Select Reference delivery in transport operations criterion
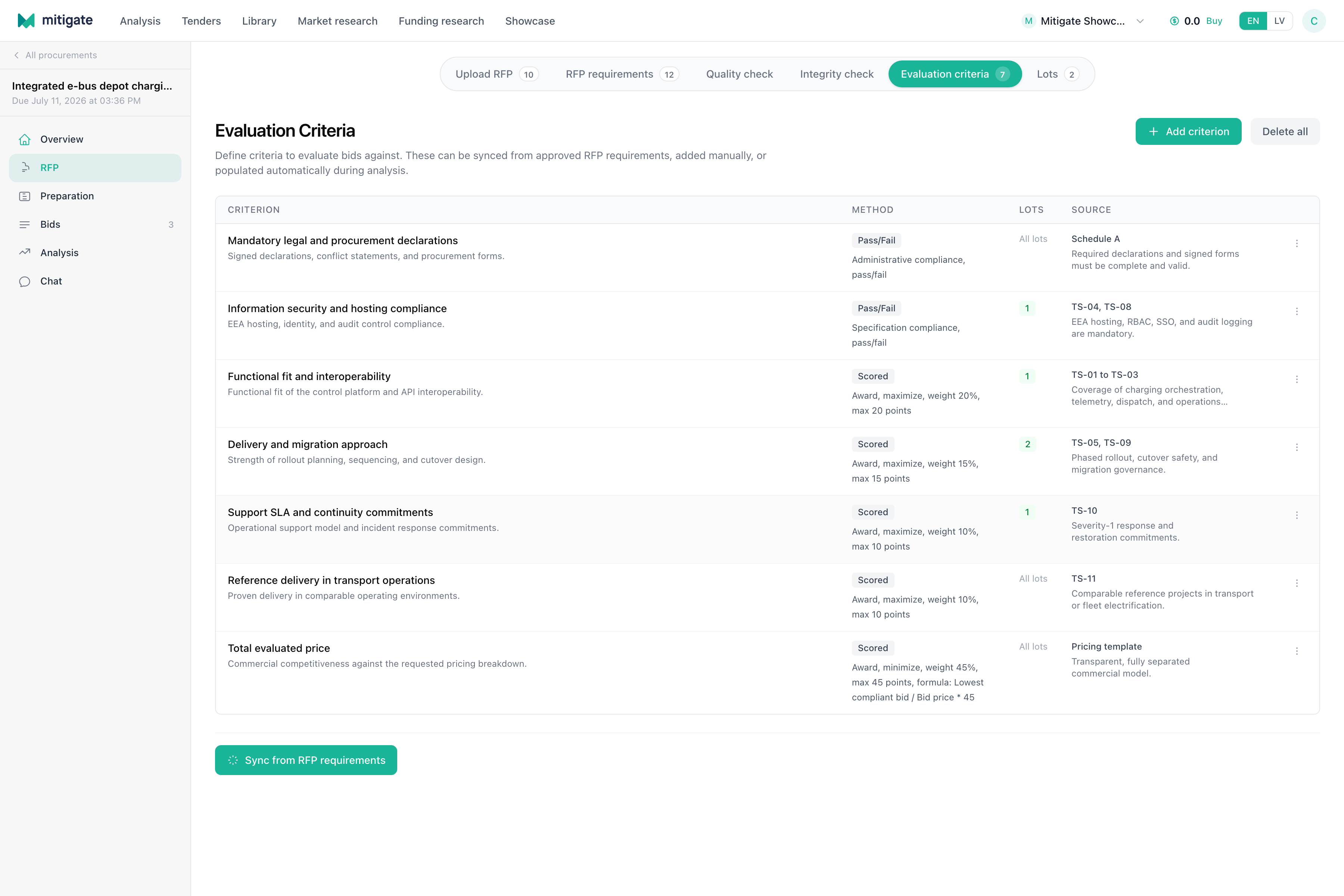This screenshot has height=896, width=1344. [x=331, y=581]
